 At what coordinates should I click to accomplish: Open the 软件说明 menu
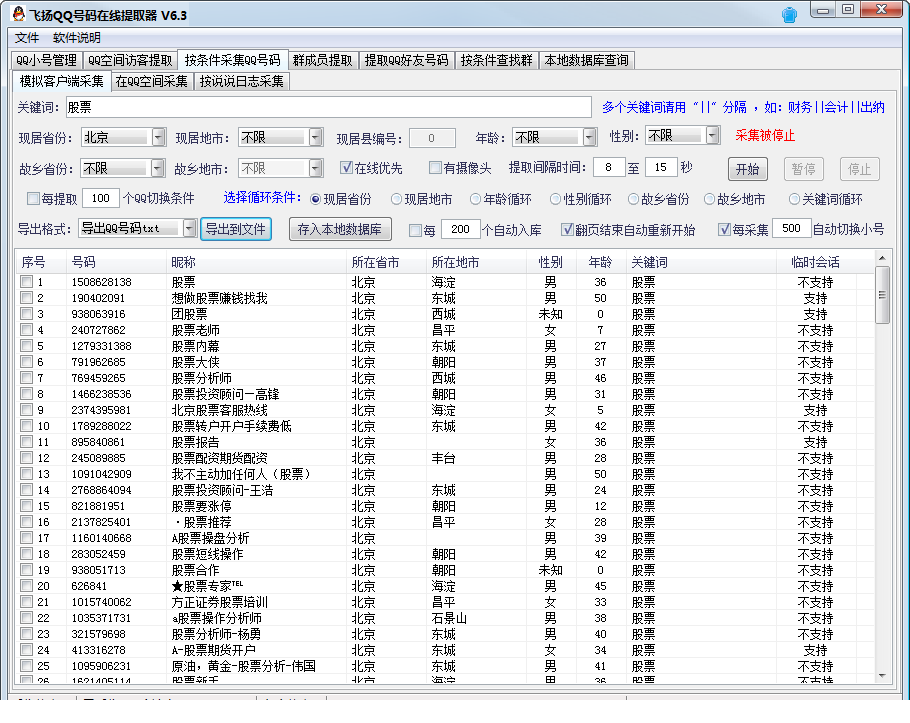[x=77, y=37]
